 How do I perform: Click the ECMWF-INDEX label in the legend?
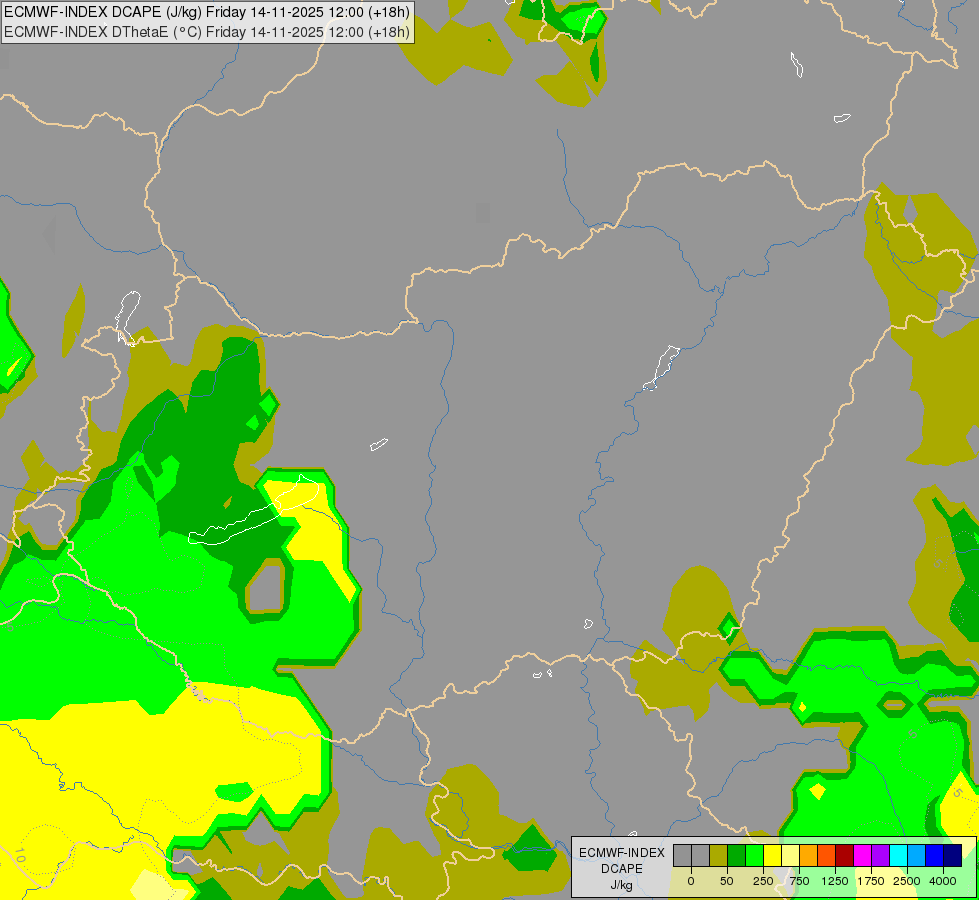622,853
